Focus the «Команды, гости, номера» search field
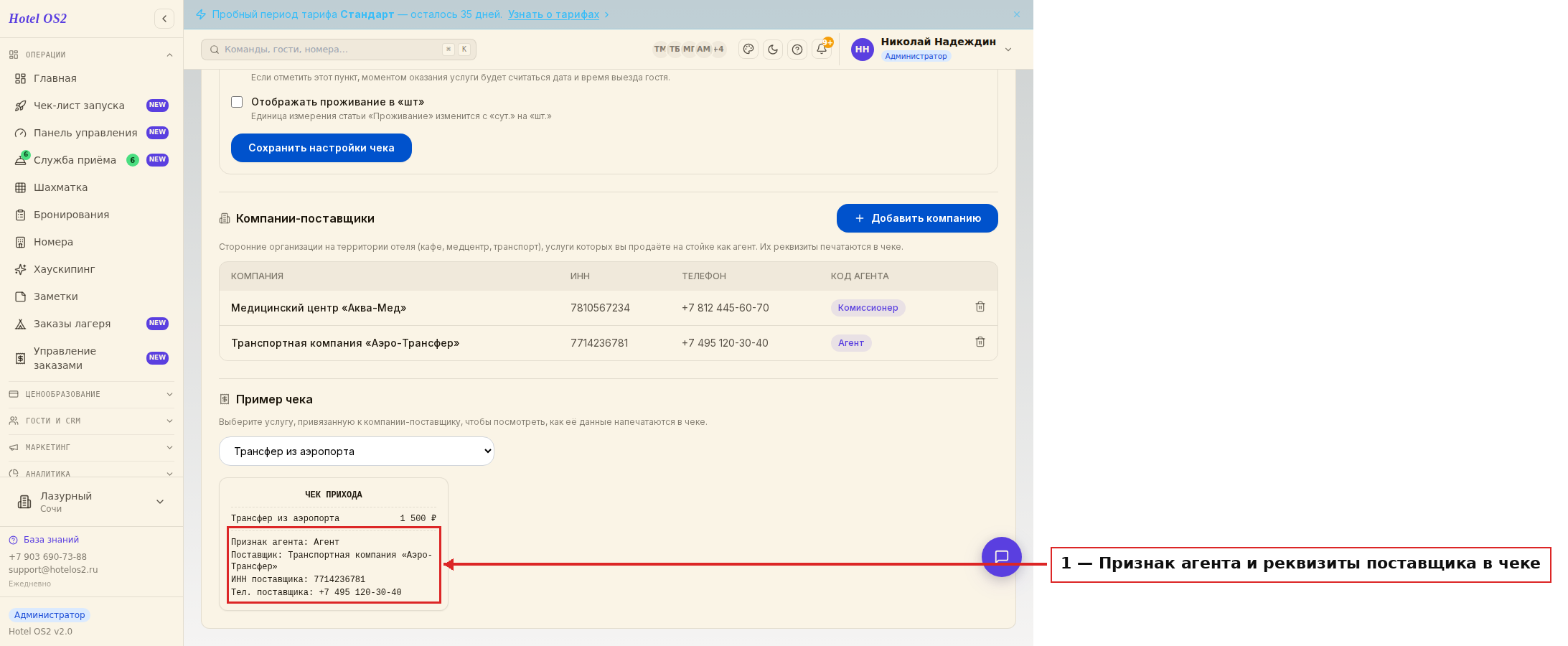 tap(339, 50)
